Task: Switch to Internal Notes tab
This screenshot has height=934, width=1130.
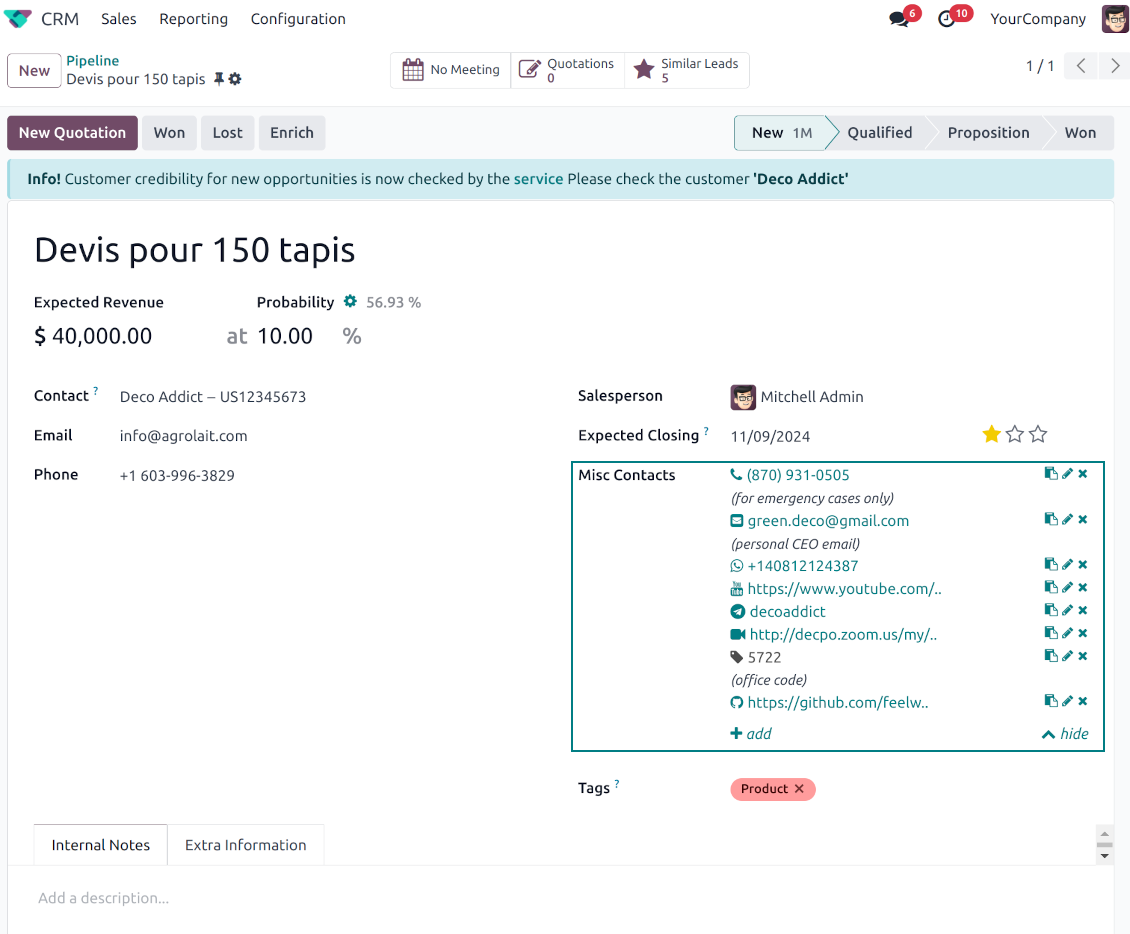Action: [x=101, y=845]
